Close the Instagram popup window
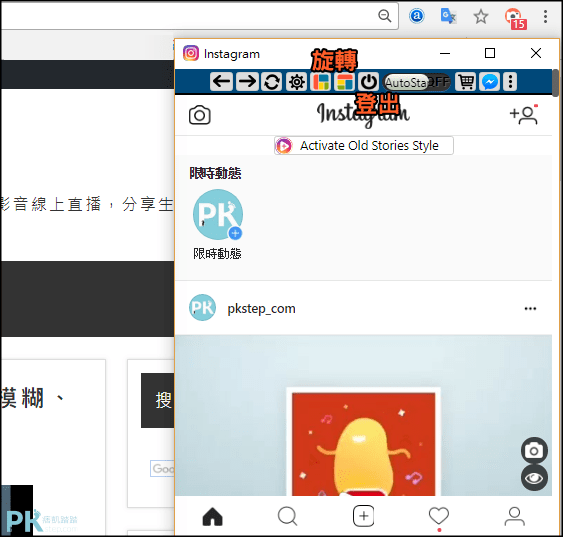Screen dimensions: 563x537 tap(536, 53)
